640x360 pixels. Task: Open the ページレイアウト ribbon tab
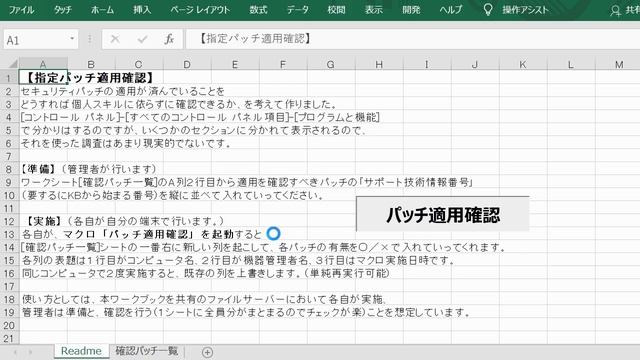200,10
